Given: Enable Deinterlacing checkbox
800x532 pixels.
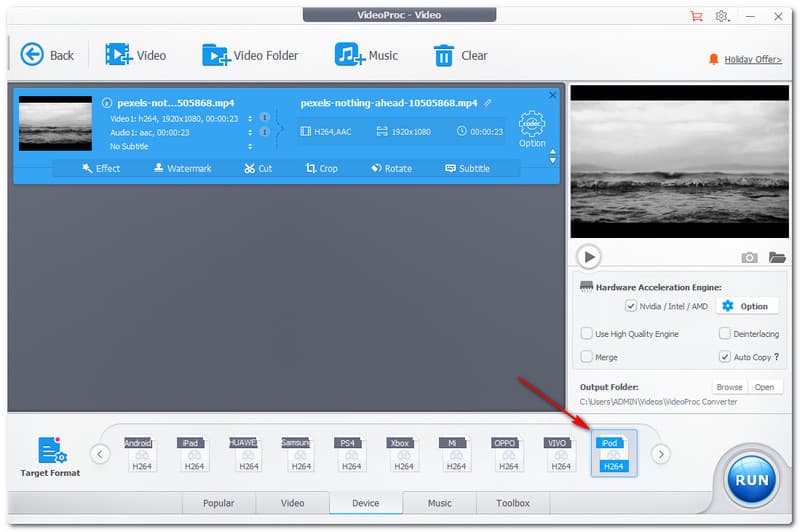Looking at the screenshot, I should pos(724,334).
